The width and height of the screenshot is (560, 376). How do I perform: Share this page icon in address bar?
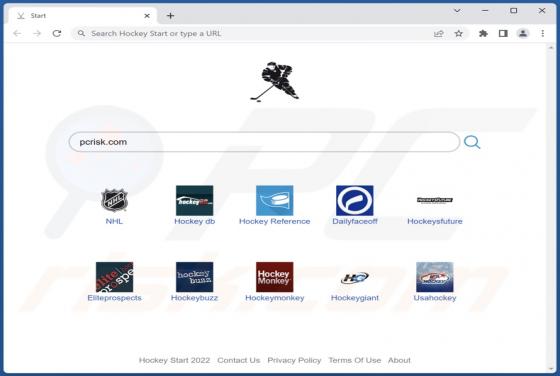point(439,34)
